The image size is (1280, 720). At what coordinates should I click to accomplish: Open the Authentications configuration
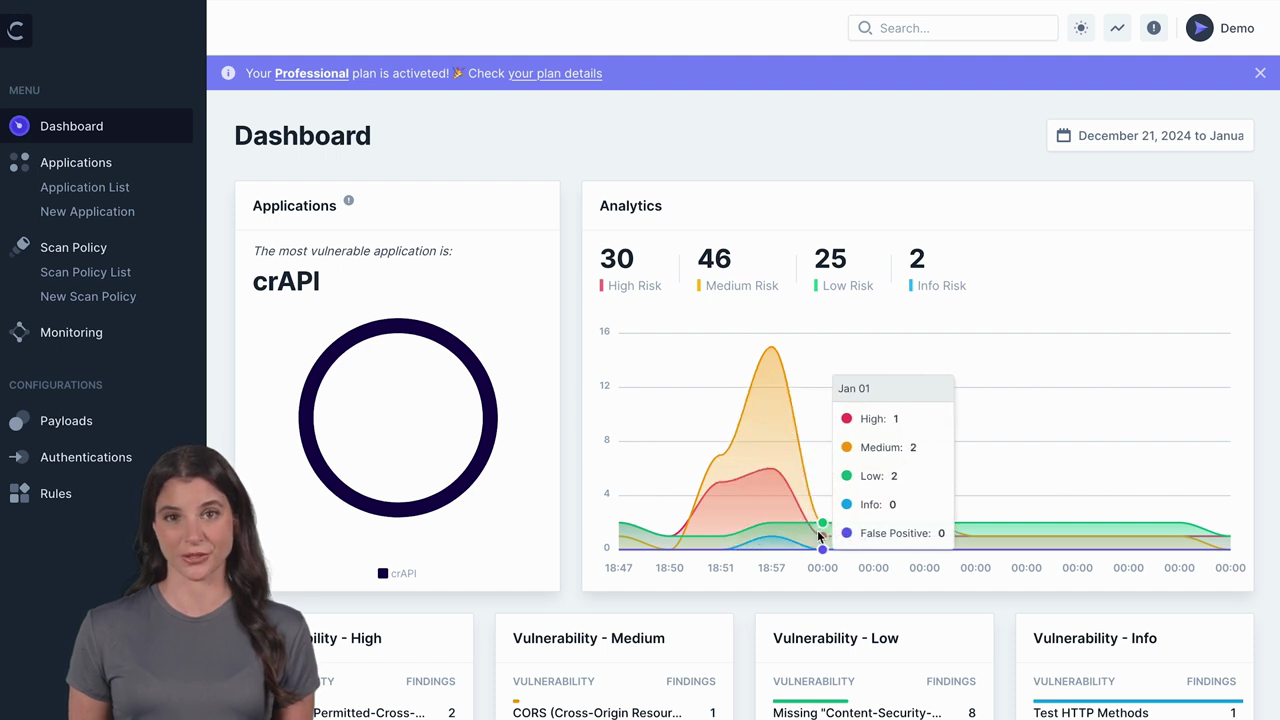click(86, 457)
